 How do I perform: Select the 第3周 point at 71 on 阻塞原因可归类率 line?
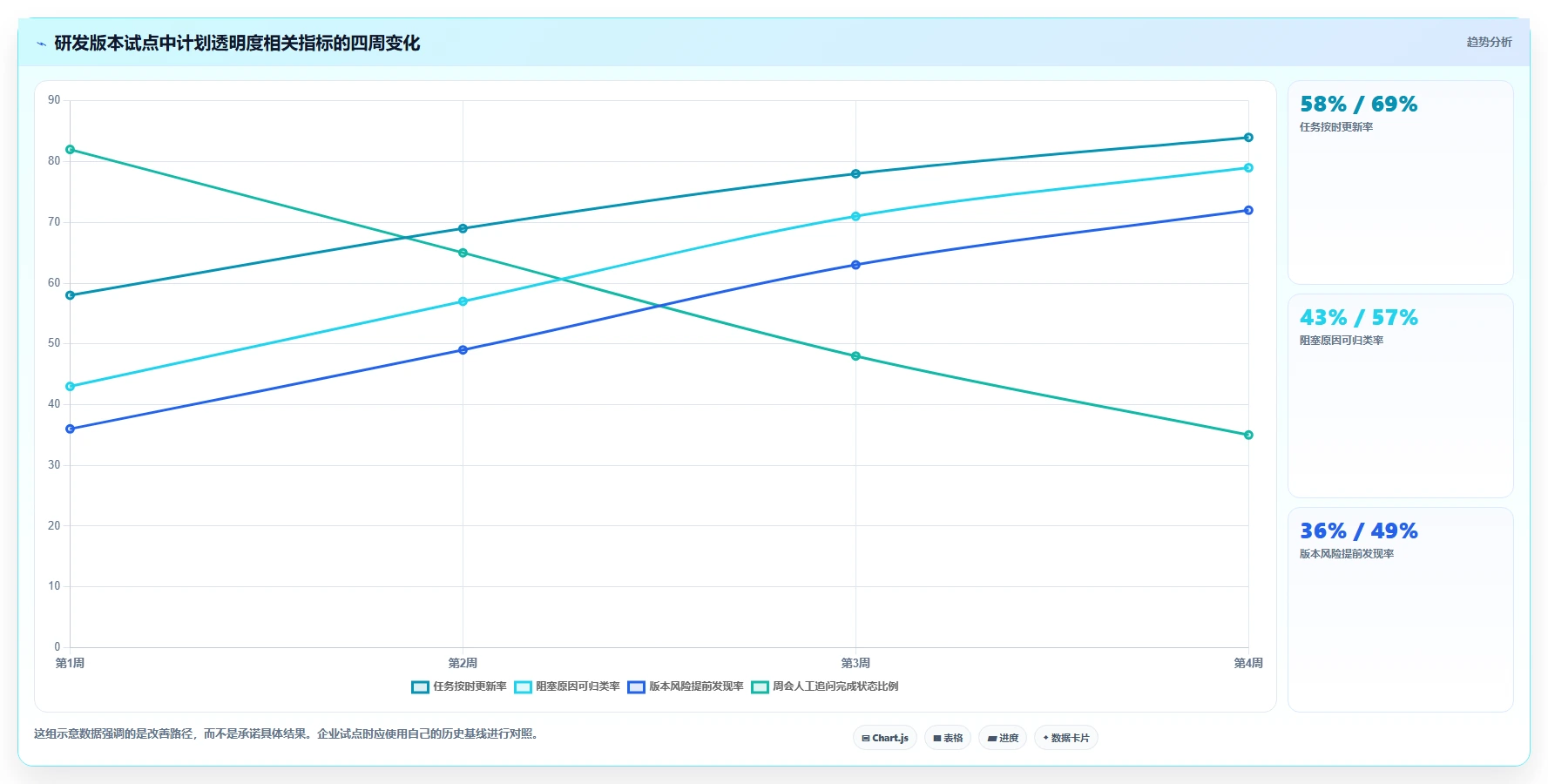pos(855,216)
